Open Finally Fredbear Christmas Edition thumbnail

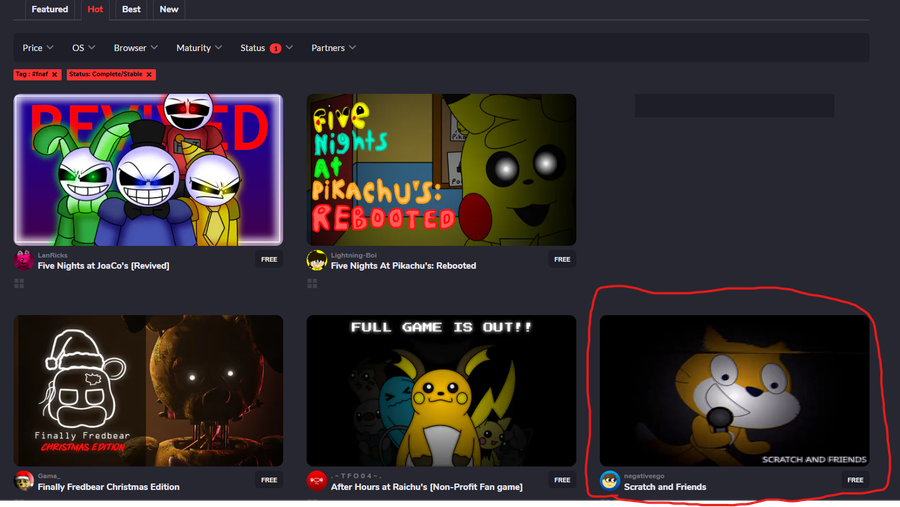tap(148, 390)
